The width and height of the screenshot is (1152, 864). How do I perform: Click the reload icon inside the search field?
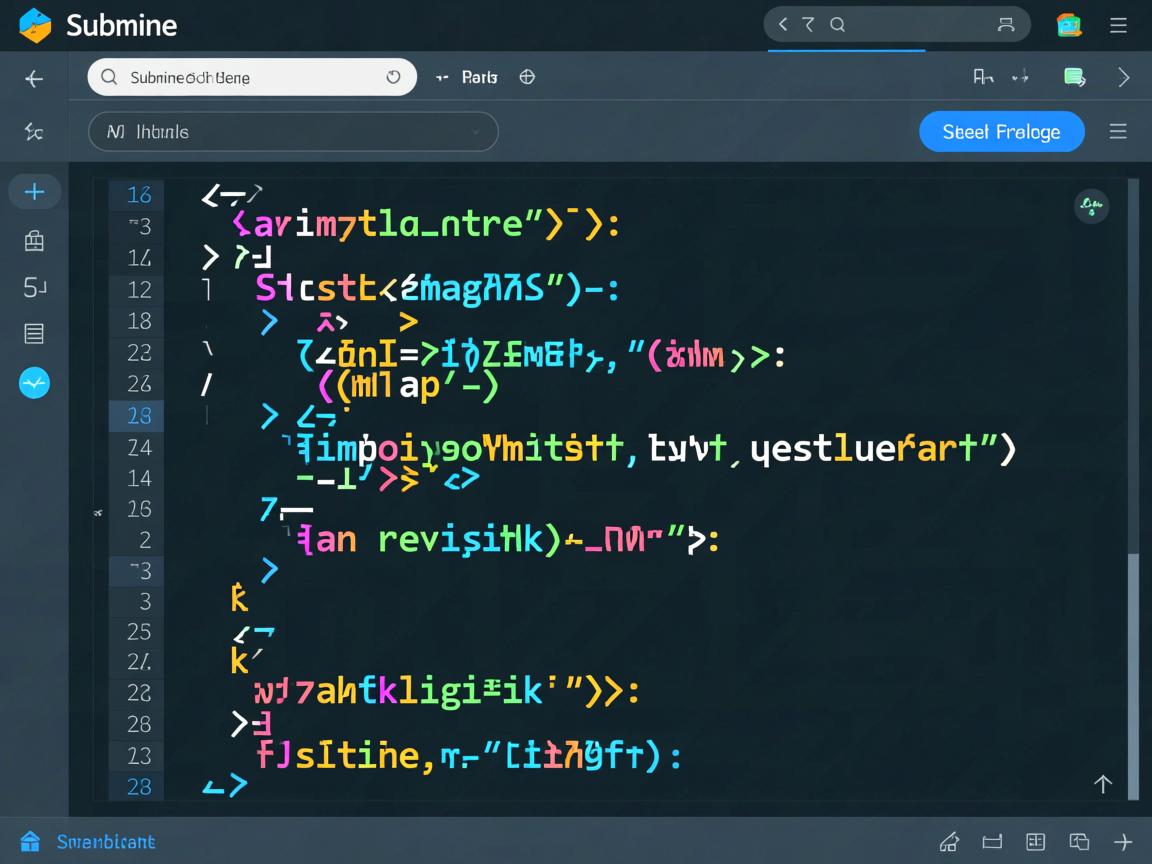click(x=393, y=77)
